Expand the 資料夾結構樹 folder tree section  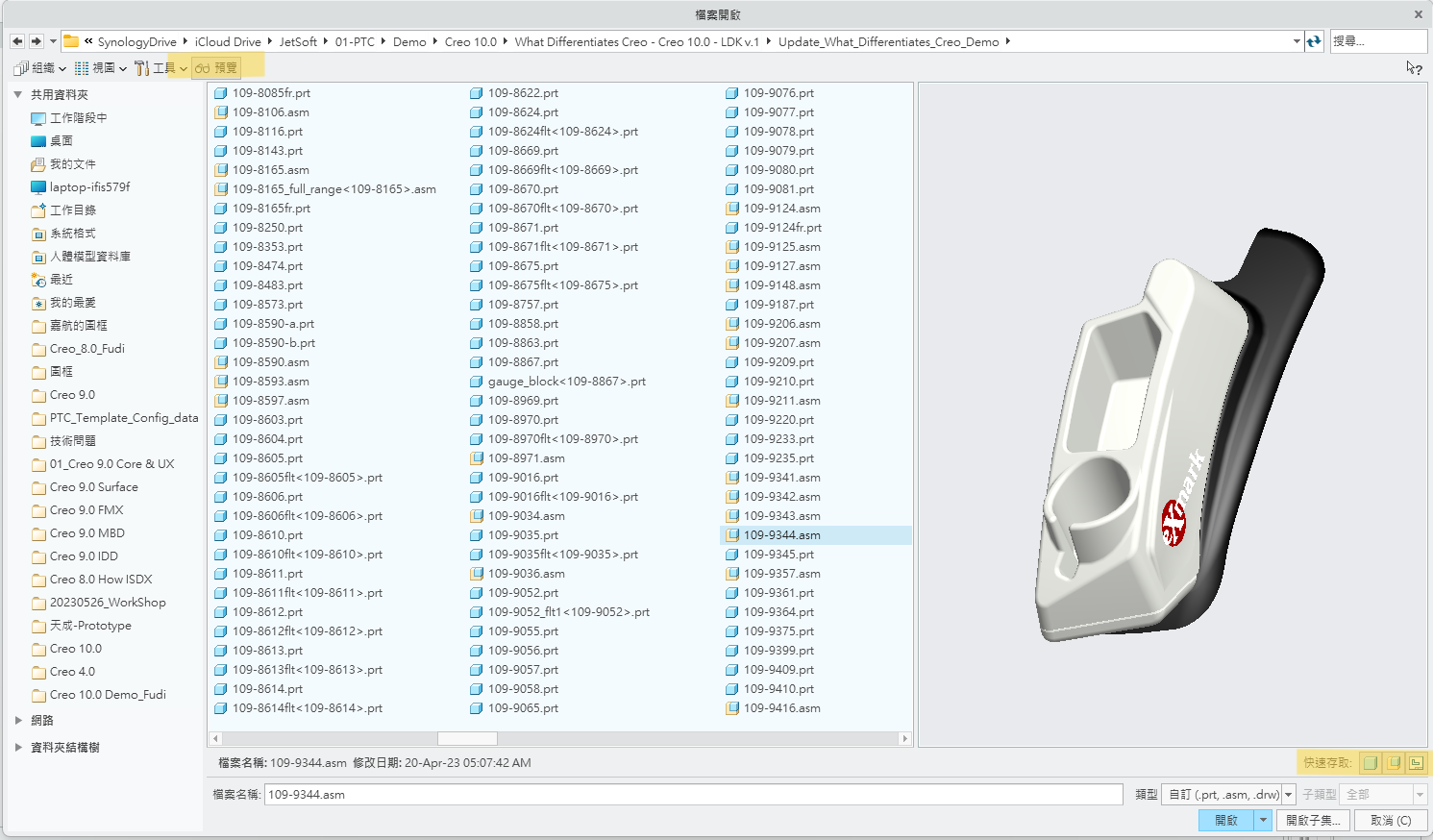click(18, 748)
